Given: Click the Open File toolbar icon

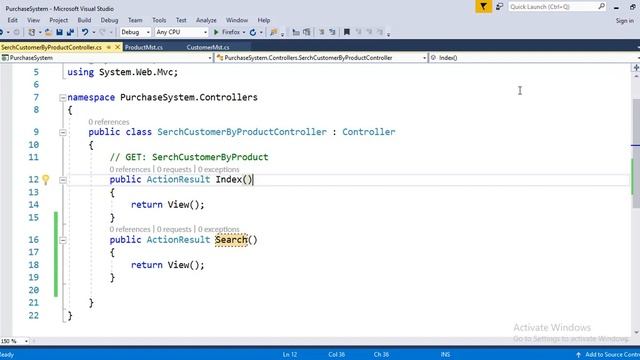Looking at the screenshot, I should [x=48, y=32].
